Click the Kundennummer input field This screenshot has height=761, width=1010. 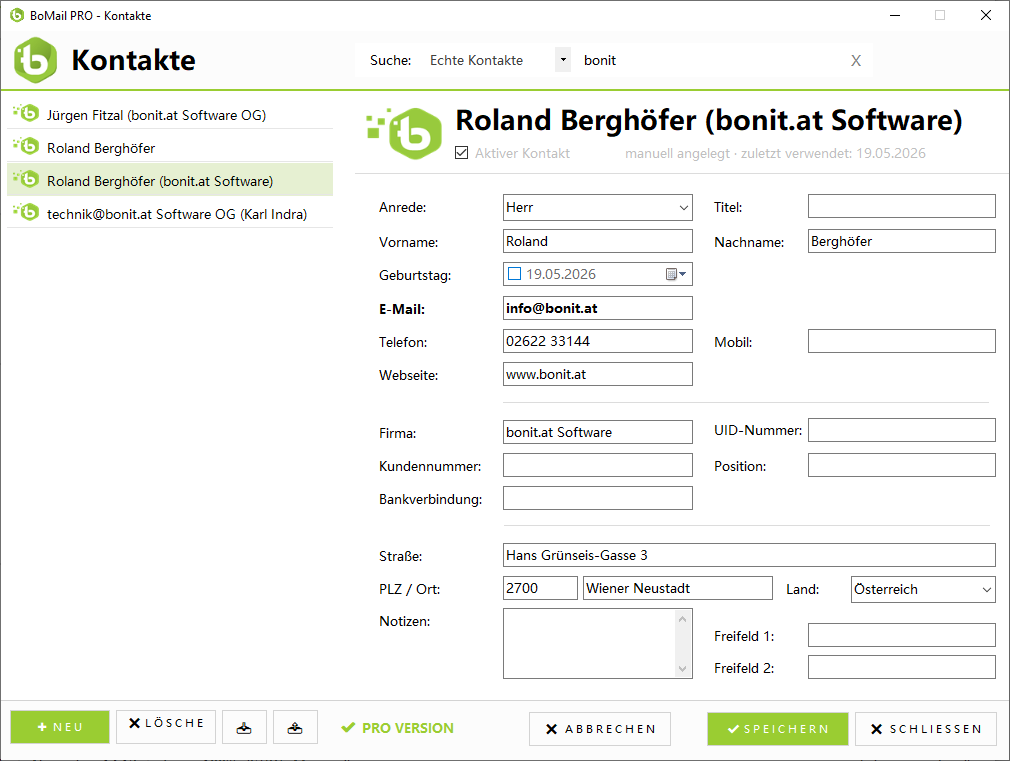click(598, 465)
